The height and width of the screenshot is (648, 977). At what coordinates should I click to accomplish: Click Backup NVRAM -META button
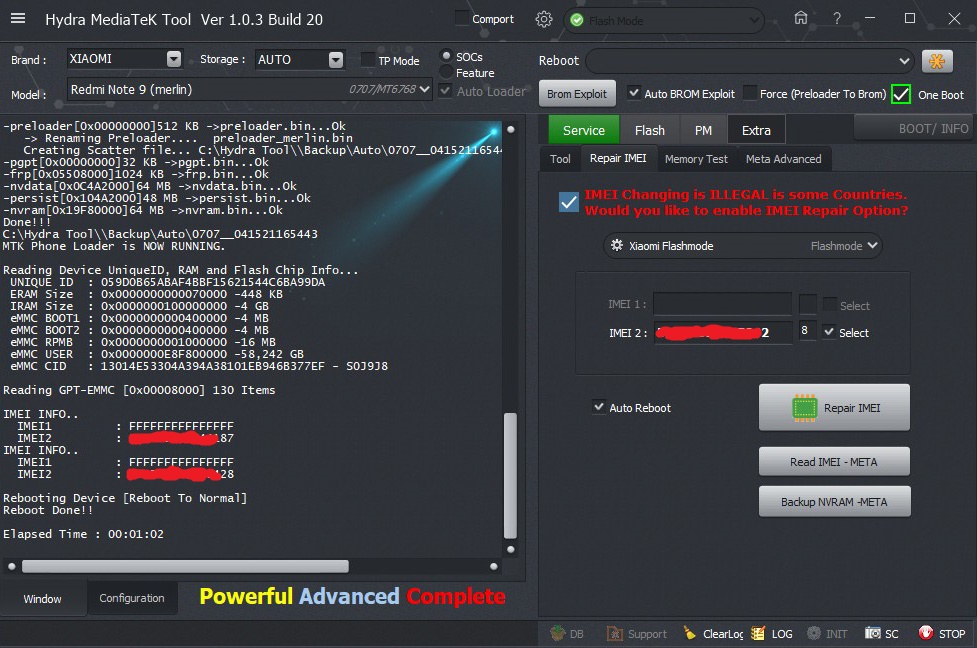coord(834,502)
